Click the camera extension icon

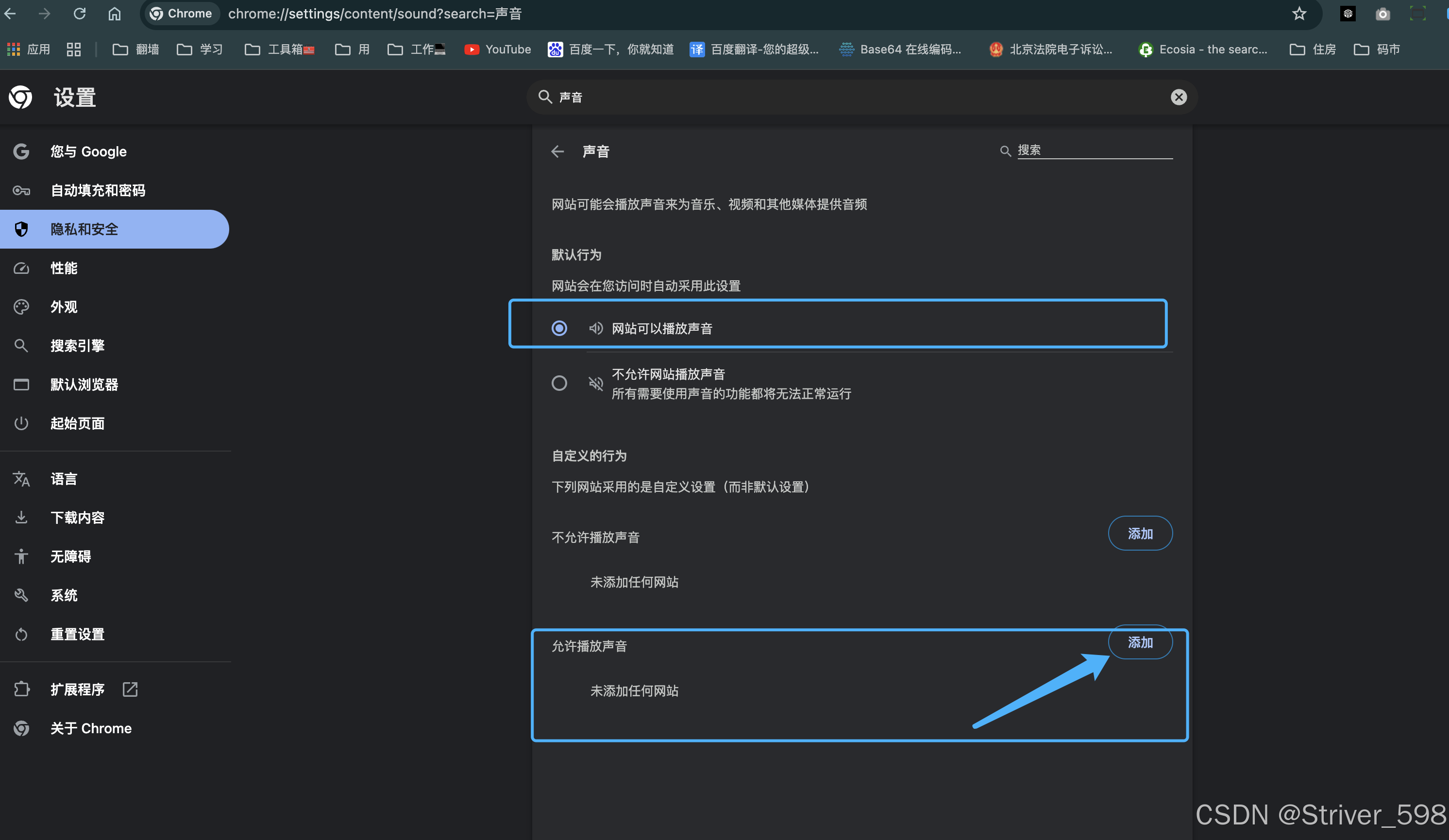click(x=1383, y=14)
